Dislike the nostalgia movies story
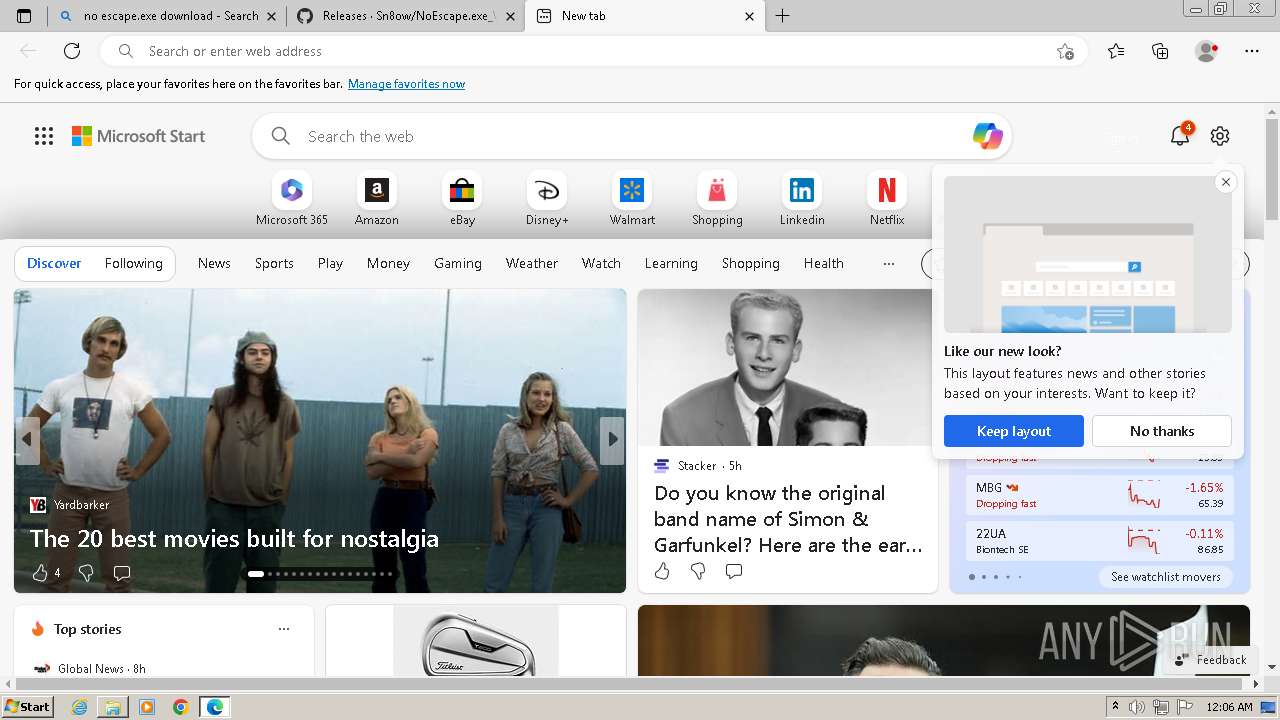Image resolution: width=1280 pixels, height=720 pixels. point(86,573)
